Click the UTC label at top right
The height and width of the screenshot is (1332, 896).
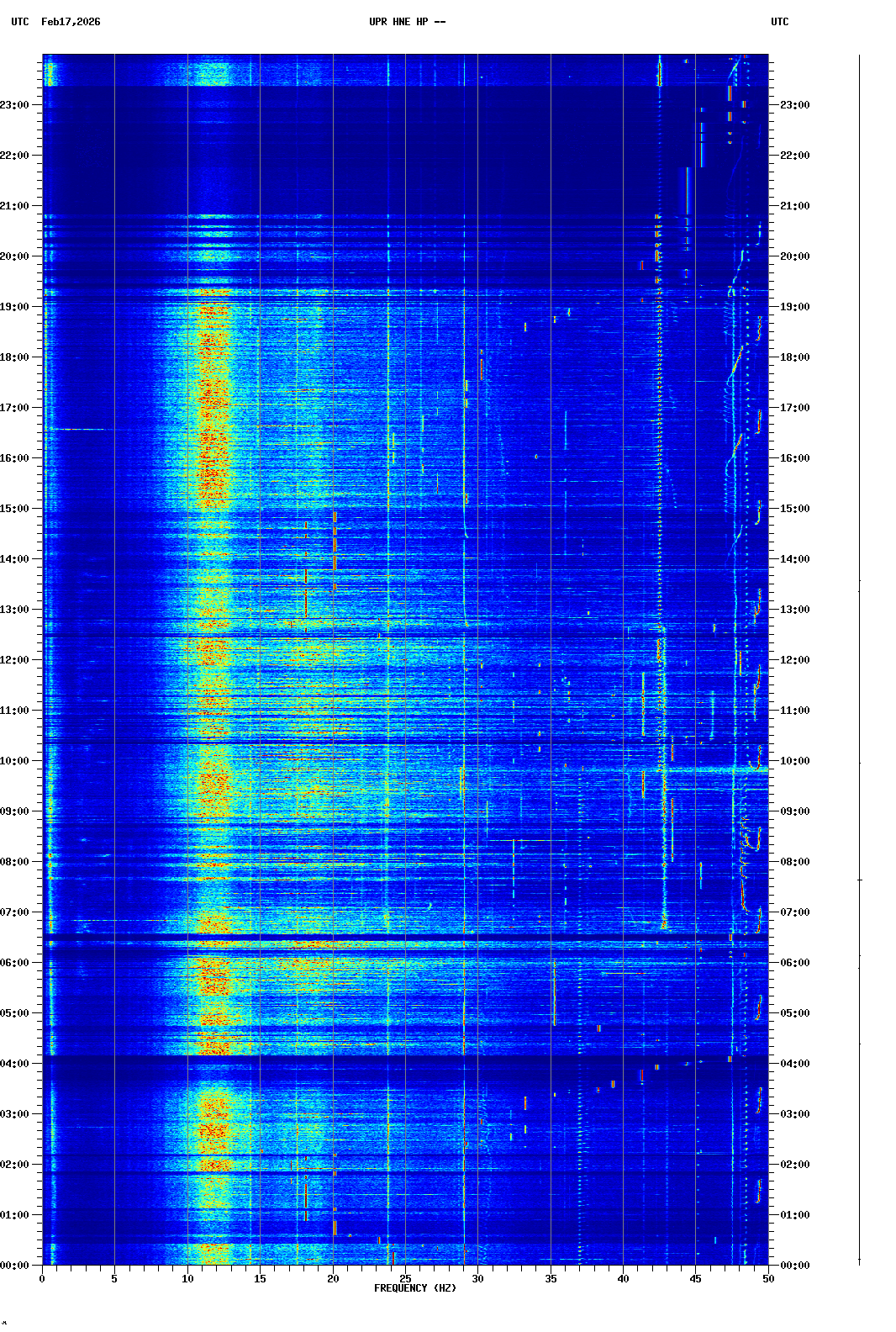779,22
